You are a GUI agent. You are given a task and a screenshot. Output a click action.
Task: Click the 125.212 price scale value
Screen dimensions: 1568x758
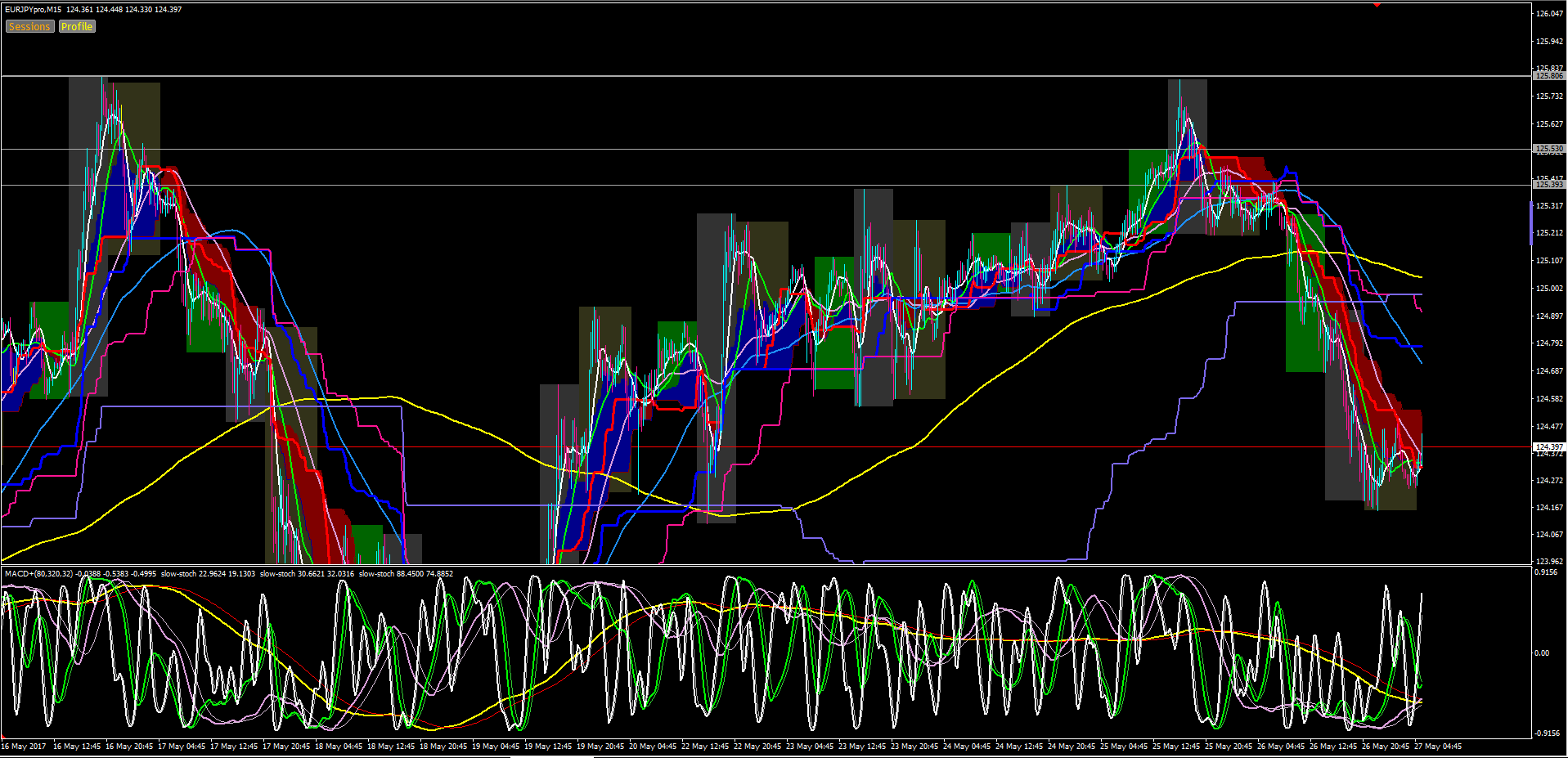[x=1549, y=233]
